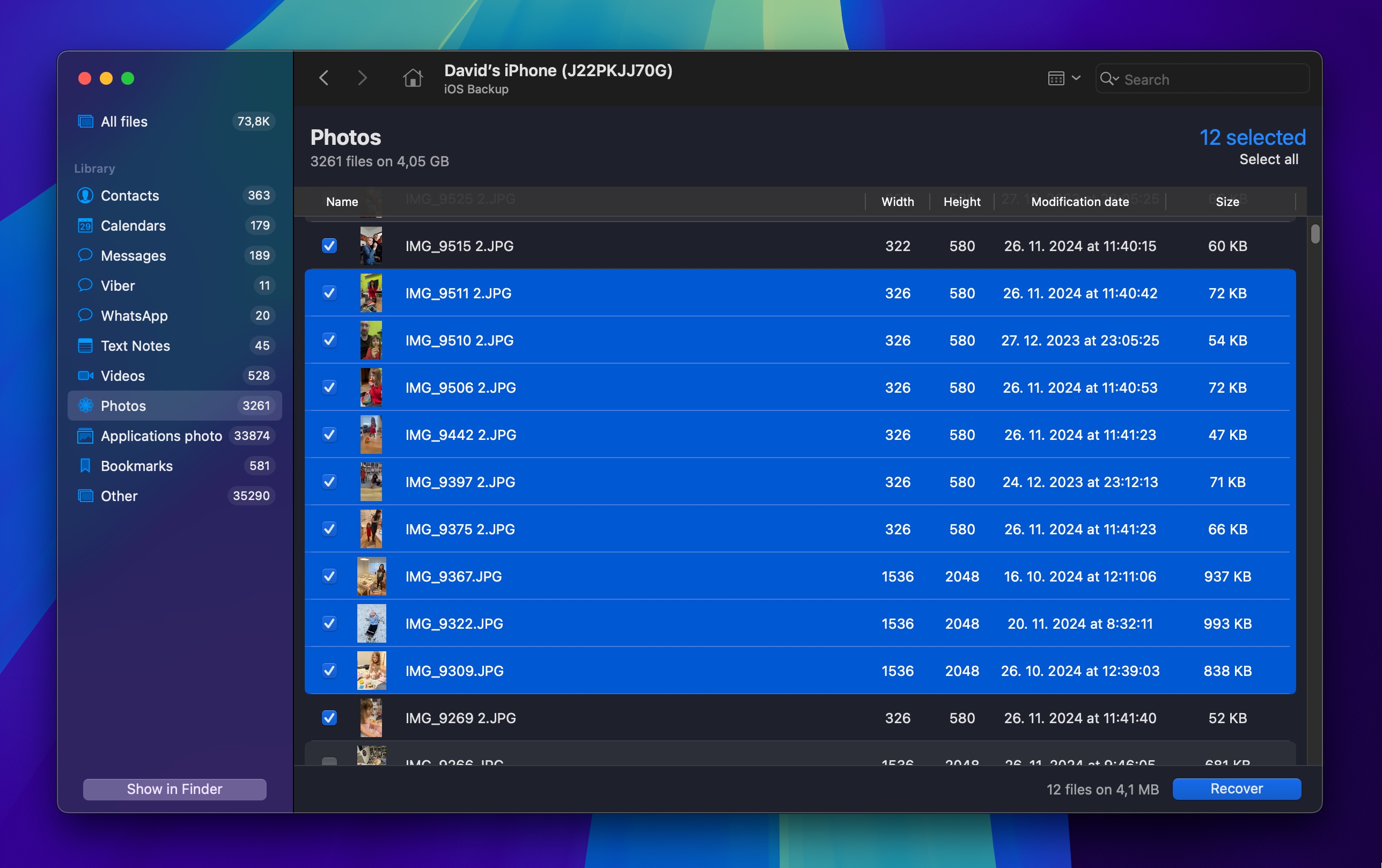Click the back navigation arrow
The height and width of the screenshot is (868, 1382).
click(325, 78)
